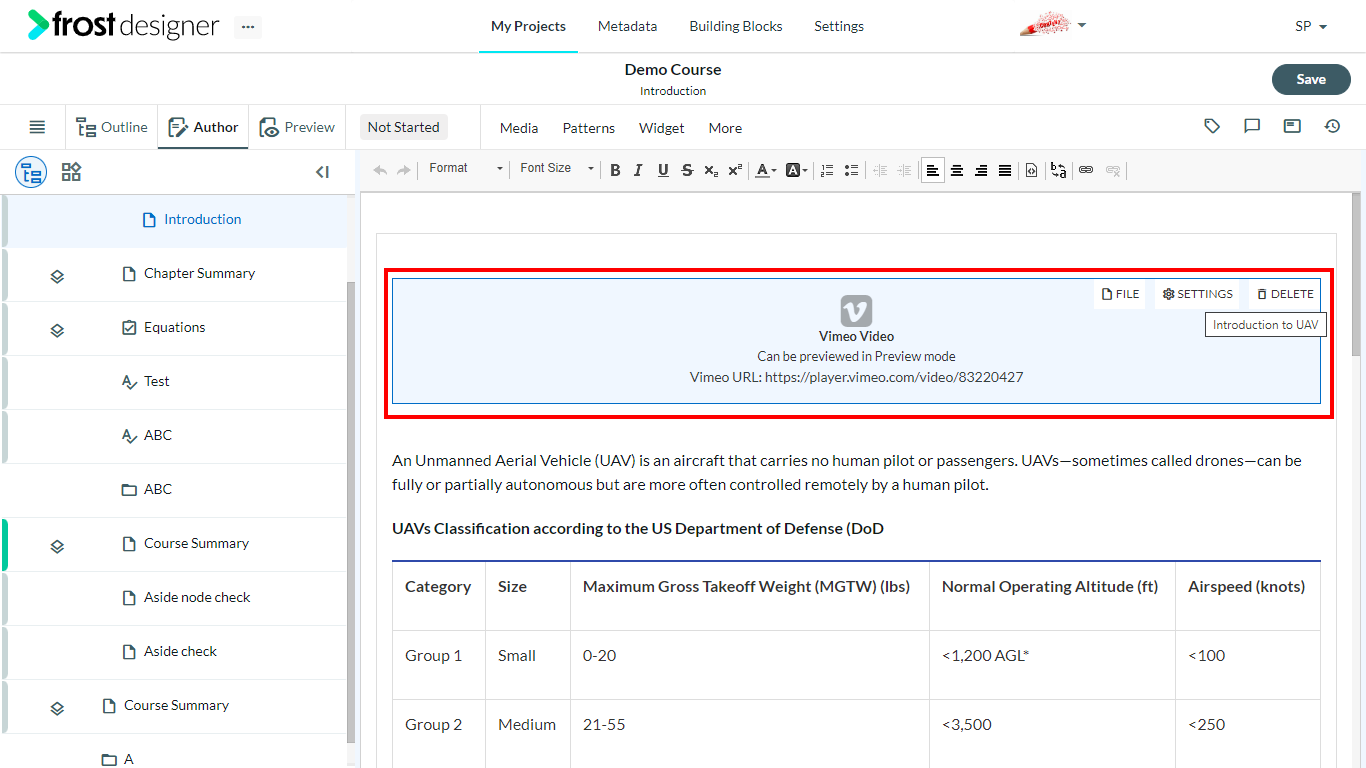Click the Save button

[1311, 80]
